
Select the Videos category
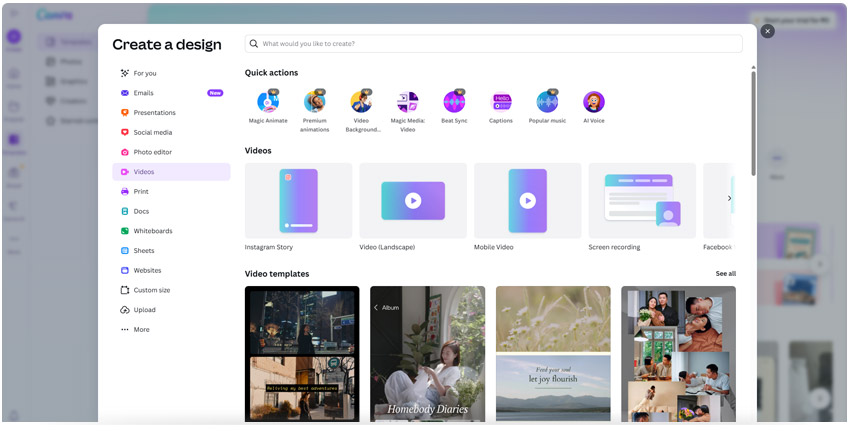click(171, 172)
